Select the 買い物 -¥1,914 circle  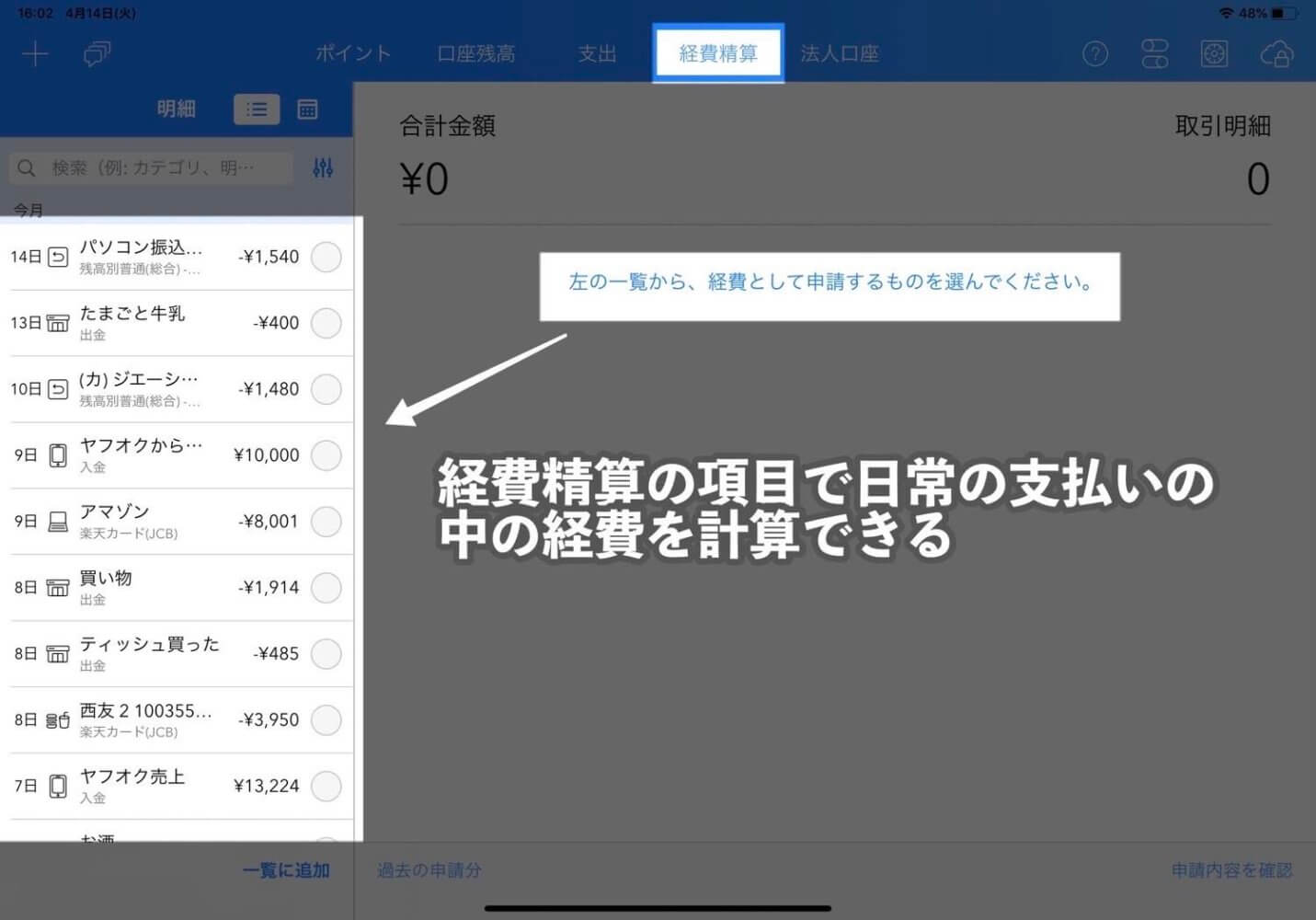326,588
